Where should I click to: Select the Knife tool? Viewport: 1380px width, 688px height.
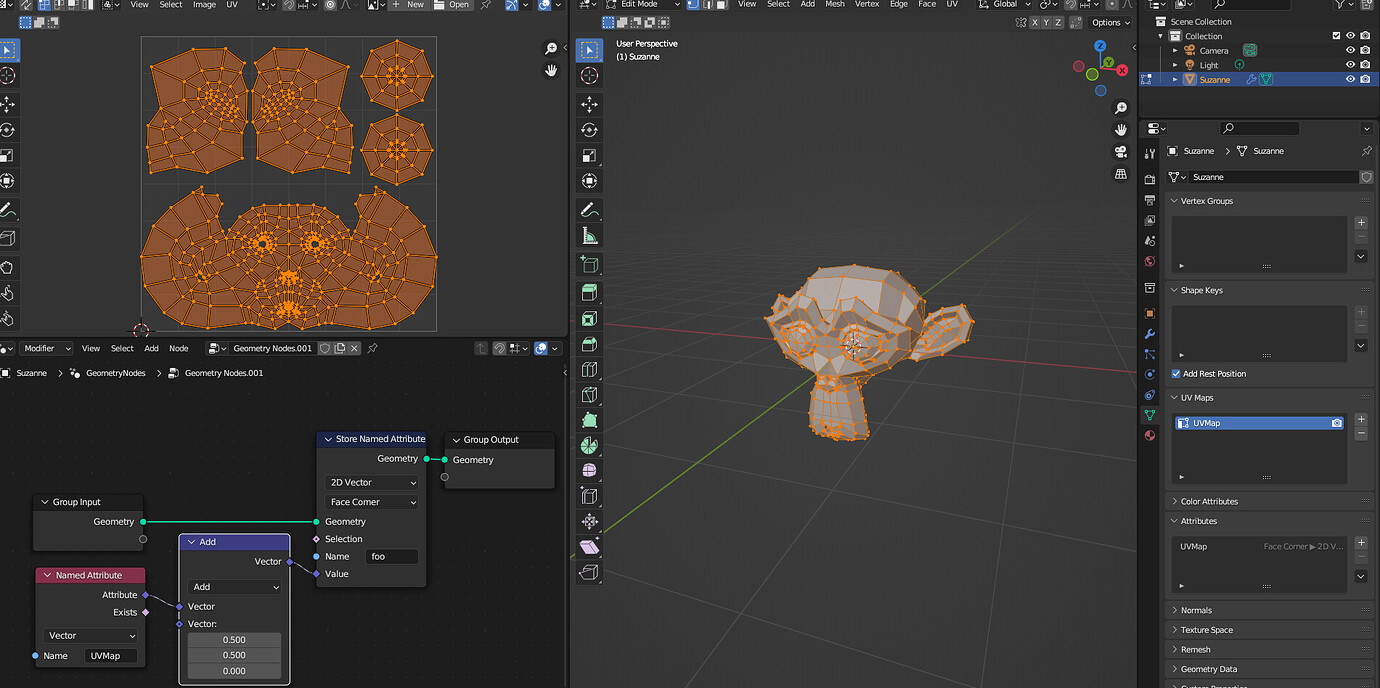pos(589,395)
